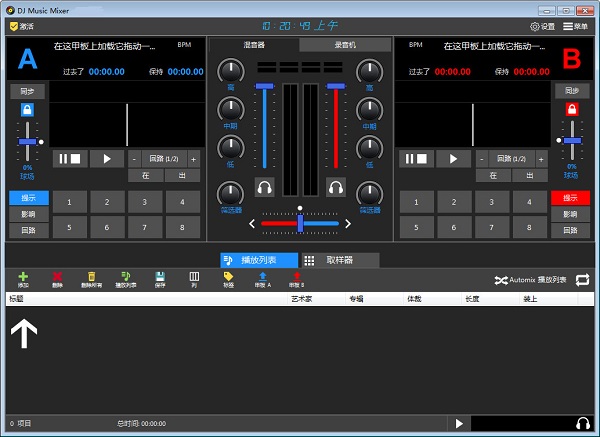Toggle the blue pitch lock on deck A
Viewport: 600px width, 437px height.
pyautogui.click(x=27, y=112)
